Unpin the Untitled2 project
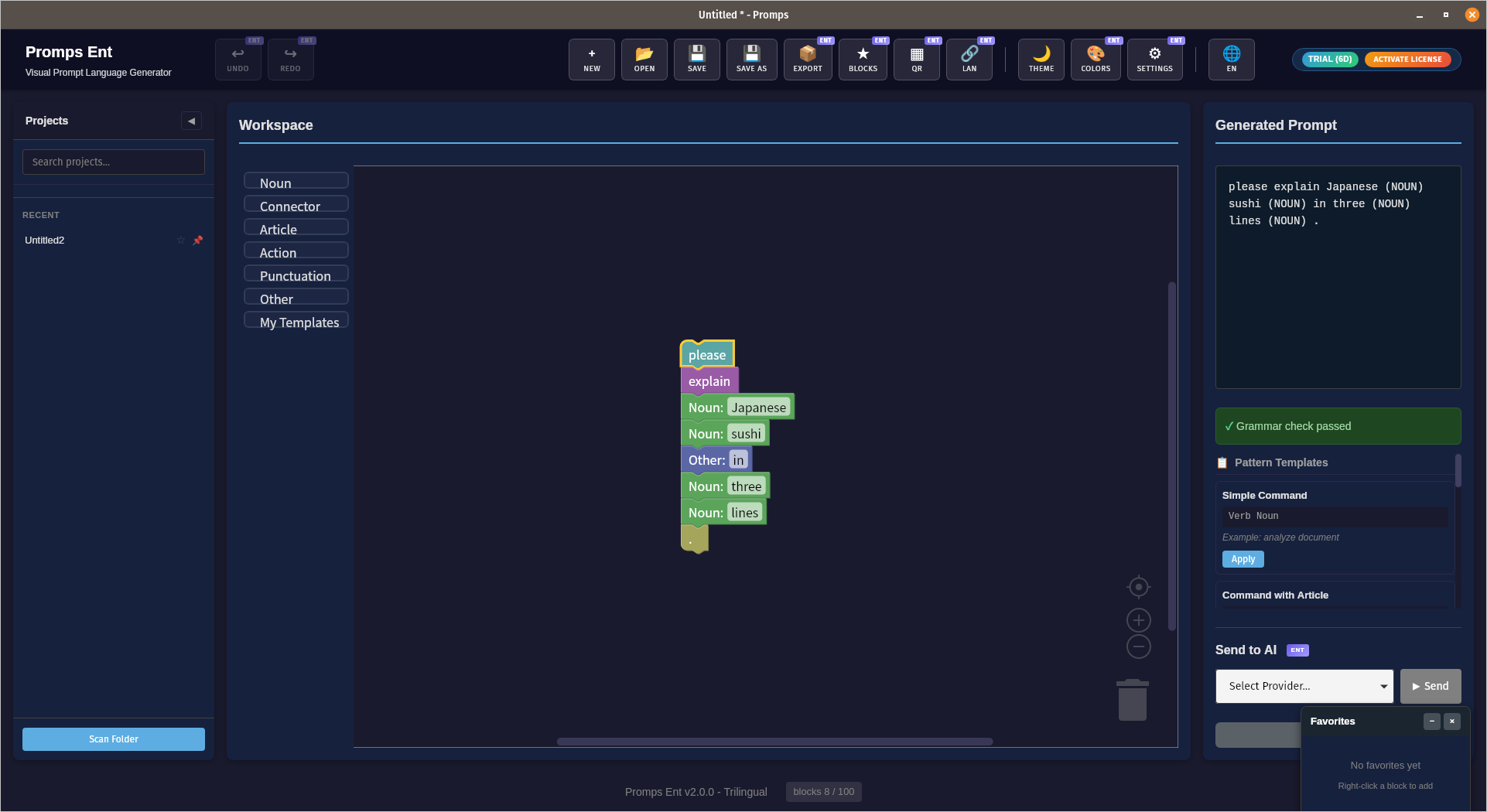This screenshot has width=1487, height=812. (198, 240)
